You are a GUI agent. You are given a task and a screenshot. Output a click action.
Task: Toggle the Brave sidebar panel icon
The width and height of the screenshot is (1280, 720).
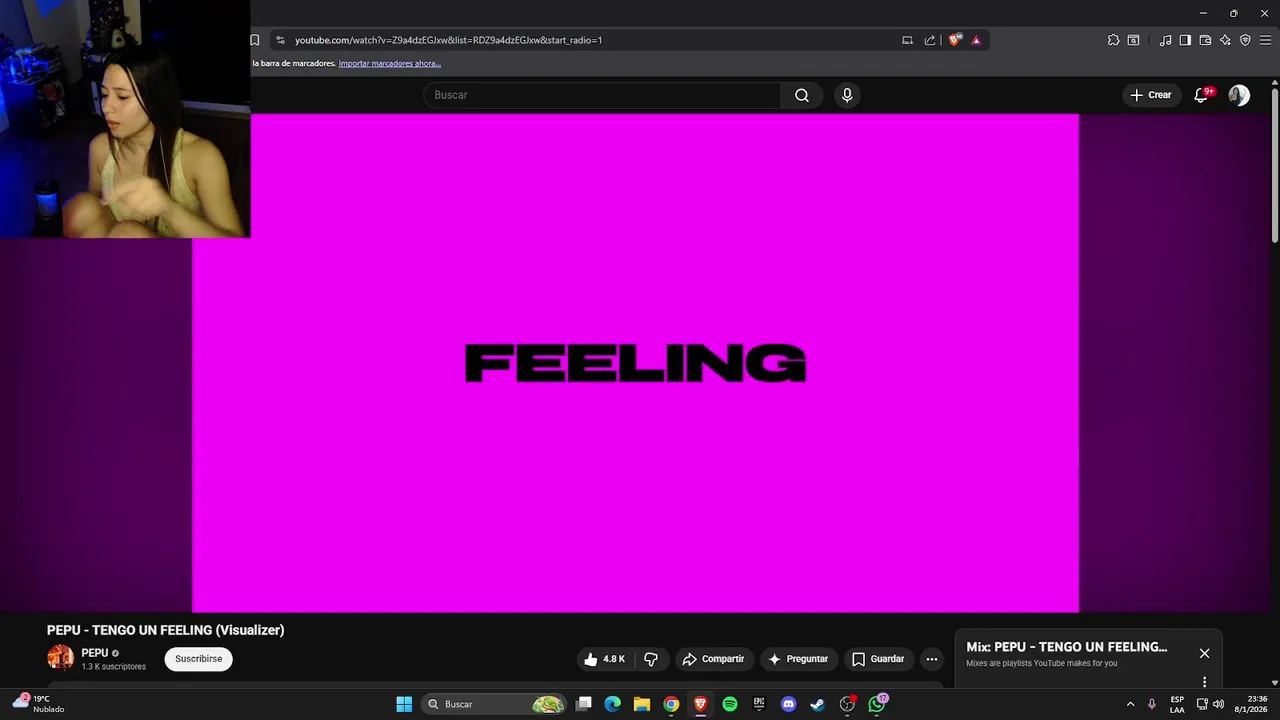coord(1185,40)
